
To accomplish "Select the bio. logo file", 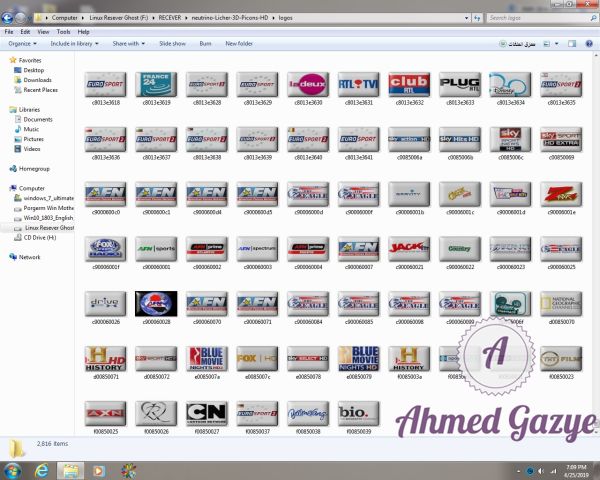I will click(x=359, y=413).
